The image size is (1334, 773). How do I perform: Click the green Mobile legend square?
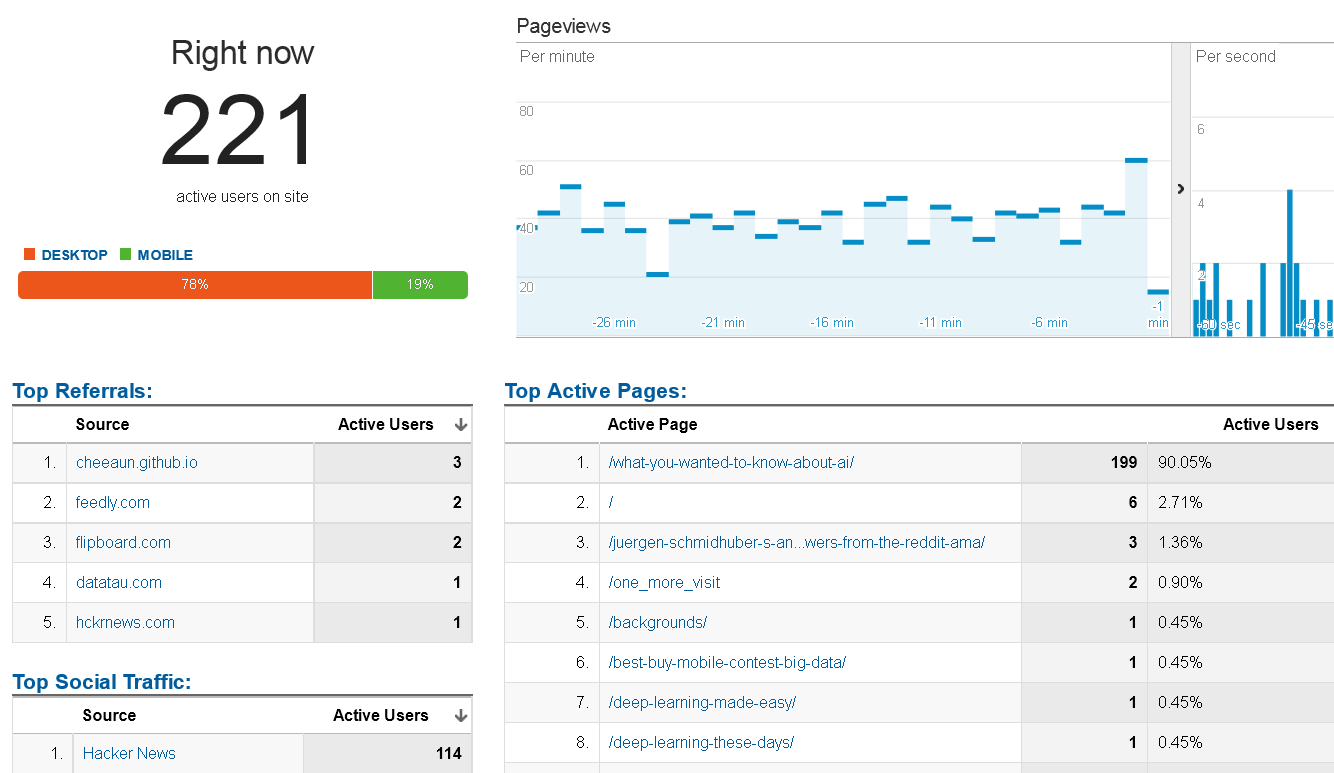tap(125, 255)
